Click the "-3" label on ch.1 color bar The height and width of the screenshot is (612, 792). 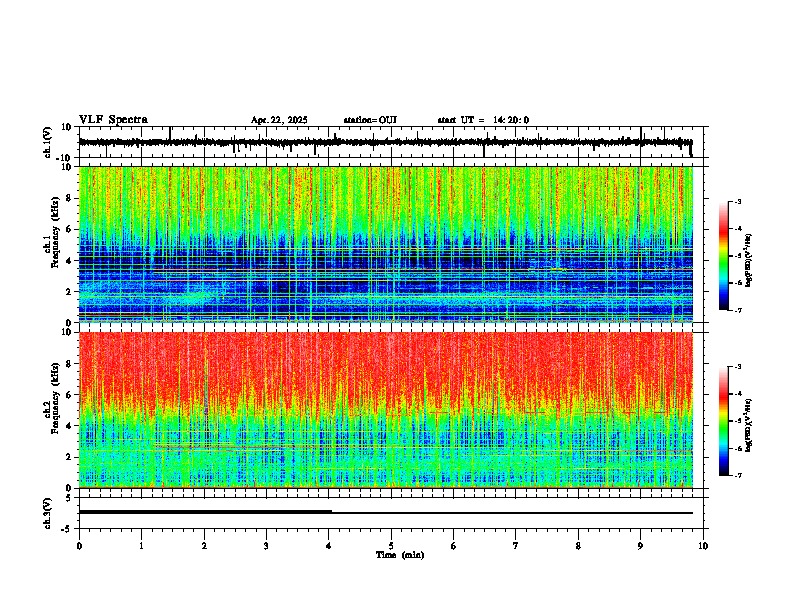click(737, 201)
